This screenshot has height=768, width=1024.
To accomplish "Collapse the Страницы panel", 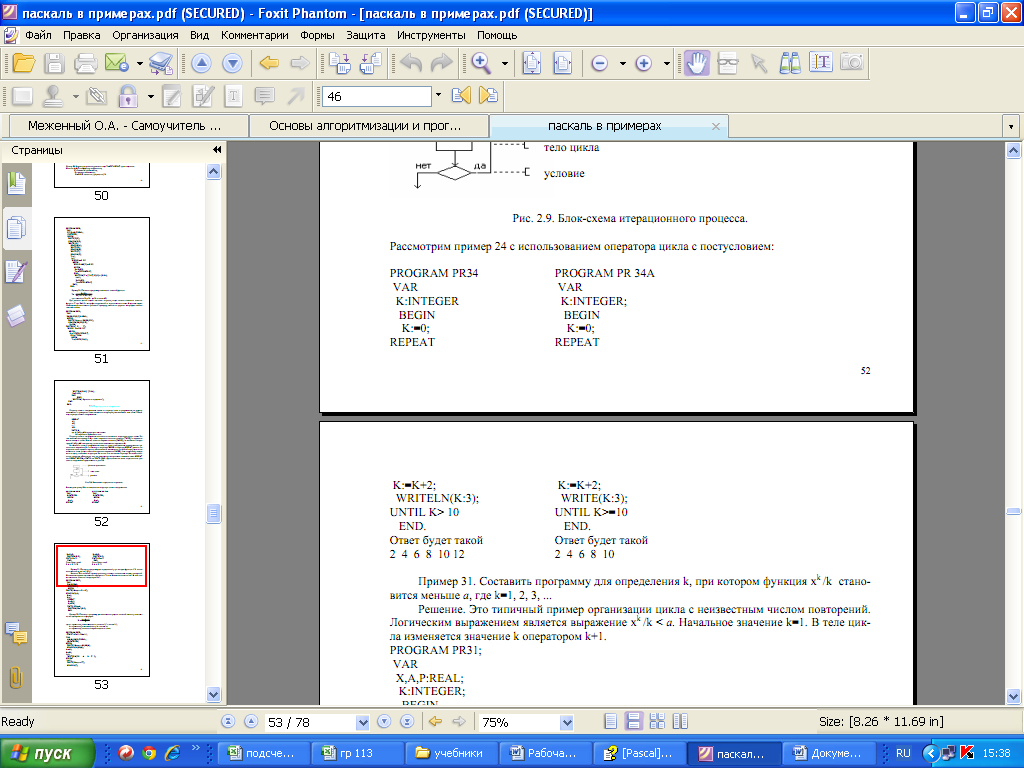I will click(x=217, y=150).
